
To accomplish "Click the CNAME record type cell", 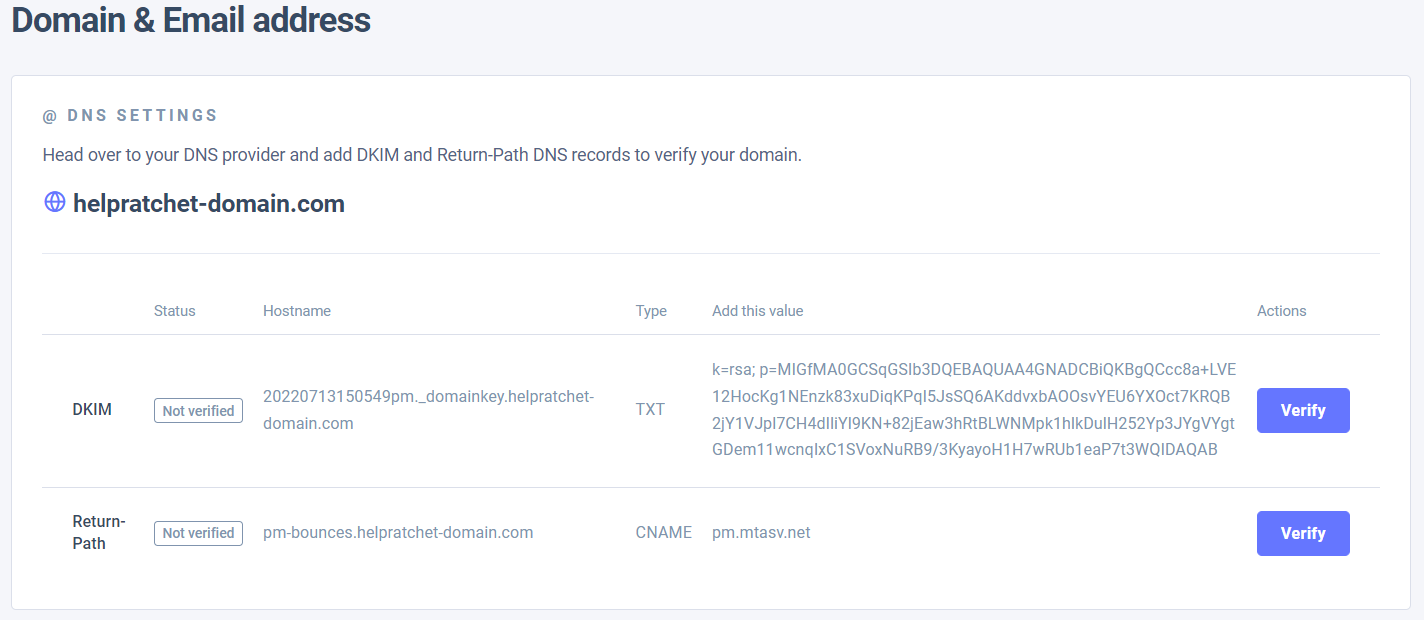I will (663, 533).
